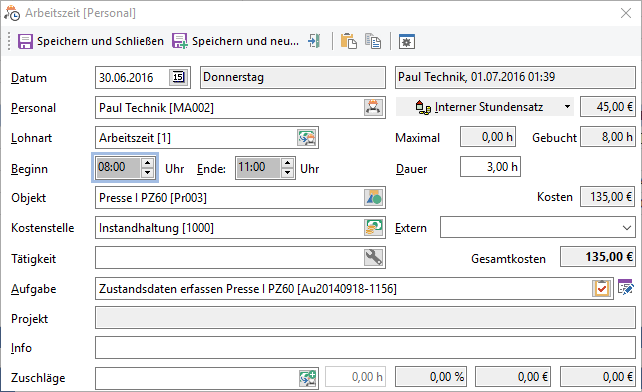642x392 pixels.
Task: Click the edit task icon beside Aufgabe
Action: tap(626, 287)
